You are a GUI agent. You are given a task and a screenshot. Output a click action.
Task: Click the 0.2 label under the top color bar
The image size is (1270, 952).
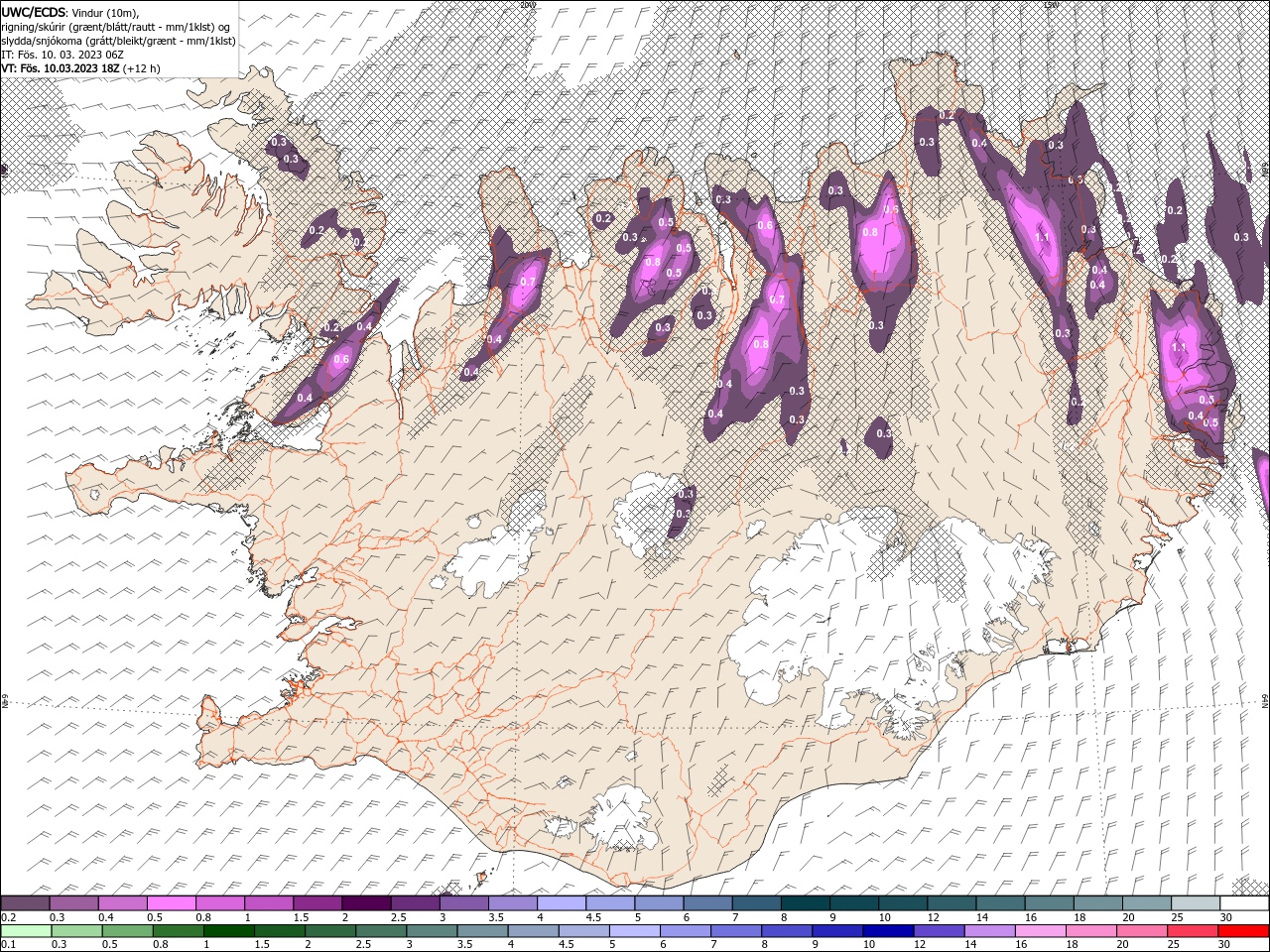click(9, 917)
